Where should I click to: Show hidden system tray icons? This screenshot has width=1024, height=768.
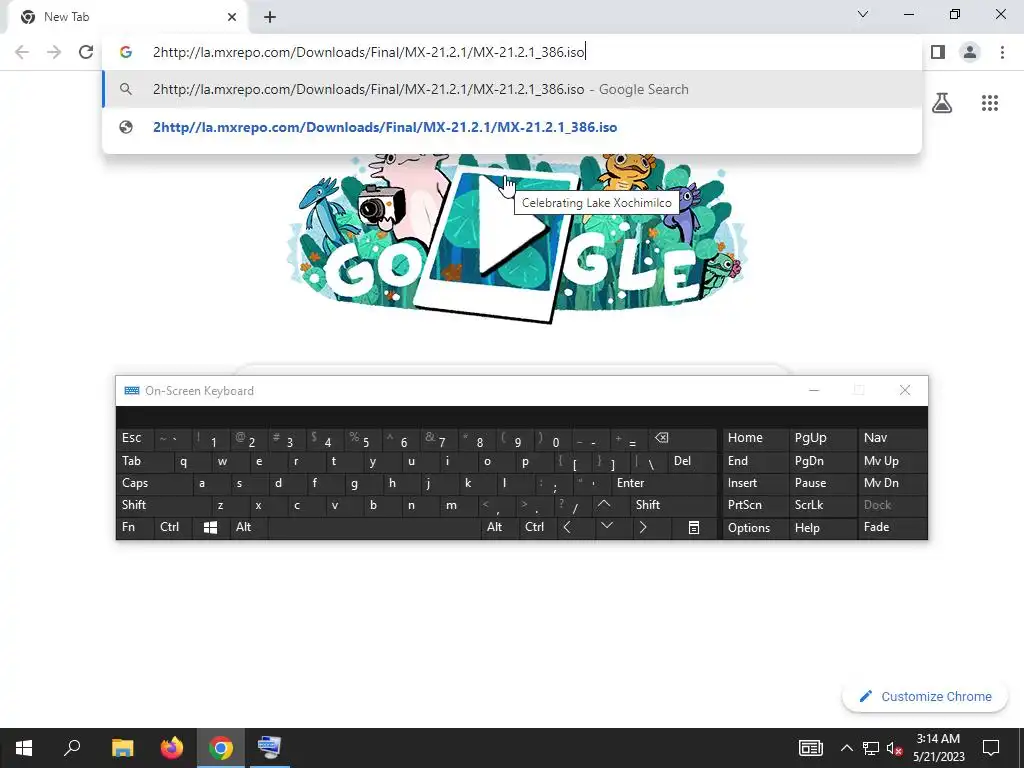pos(846,748)
